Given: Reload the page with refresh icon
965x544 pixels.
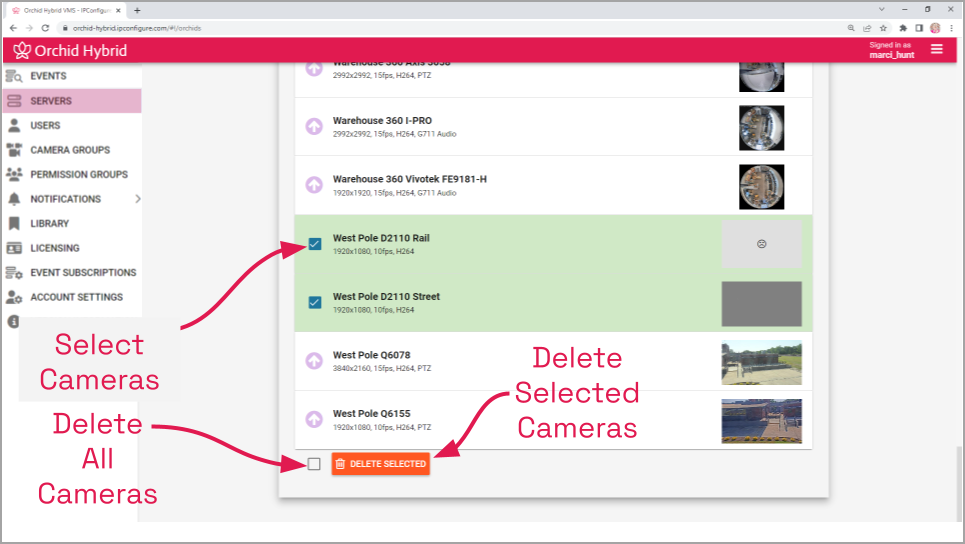Looking at the screenshot, I should point(45,28).
